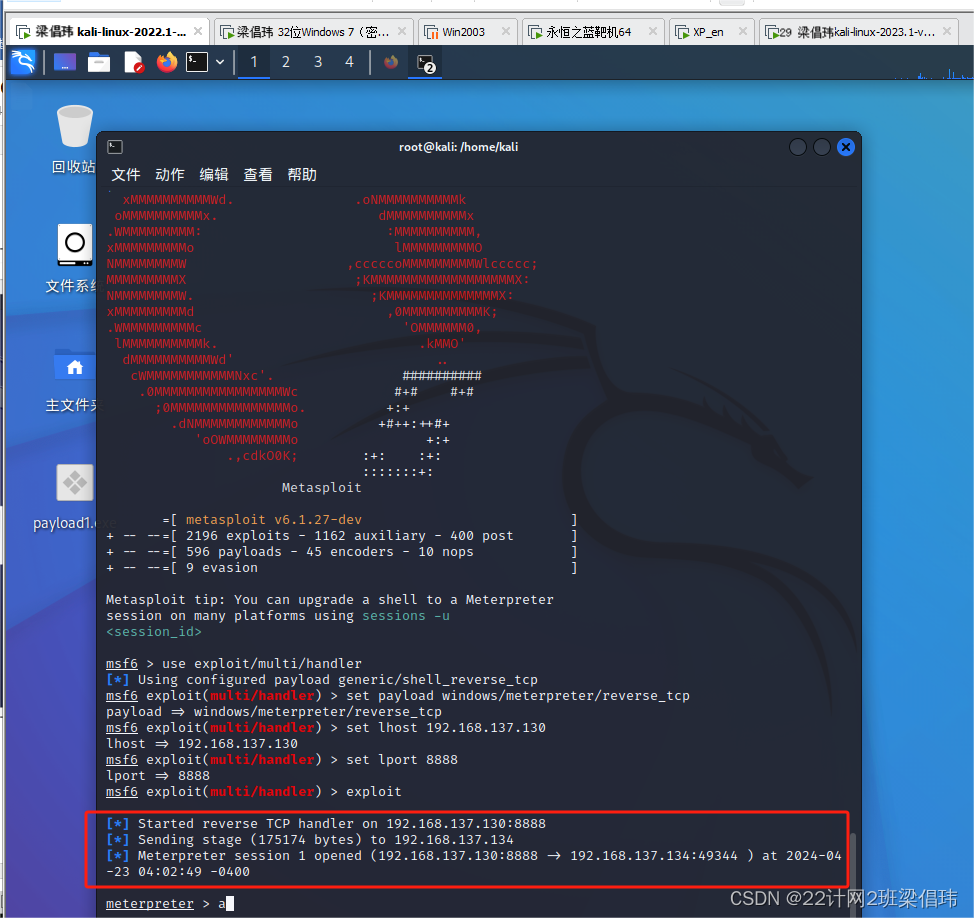Click the 'Metasploit' banner title text
Screen dimensions: 974x918
click(321, 488)
